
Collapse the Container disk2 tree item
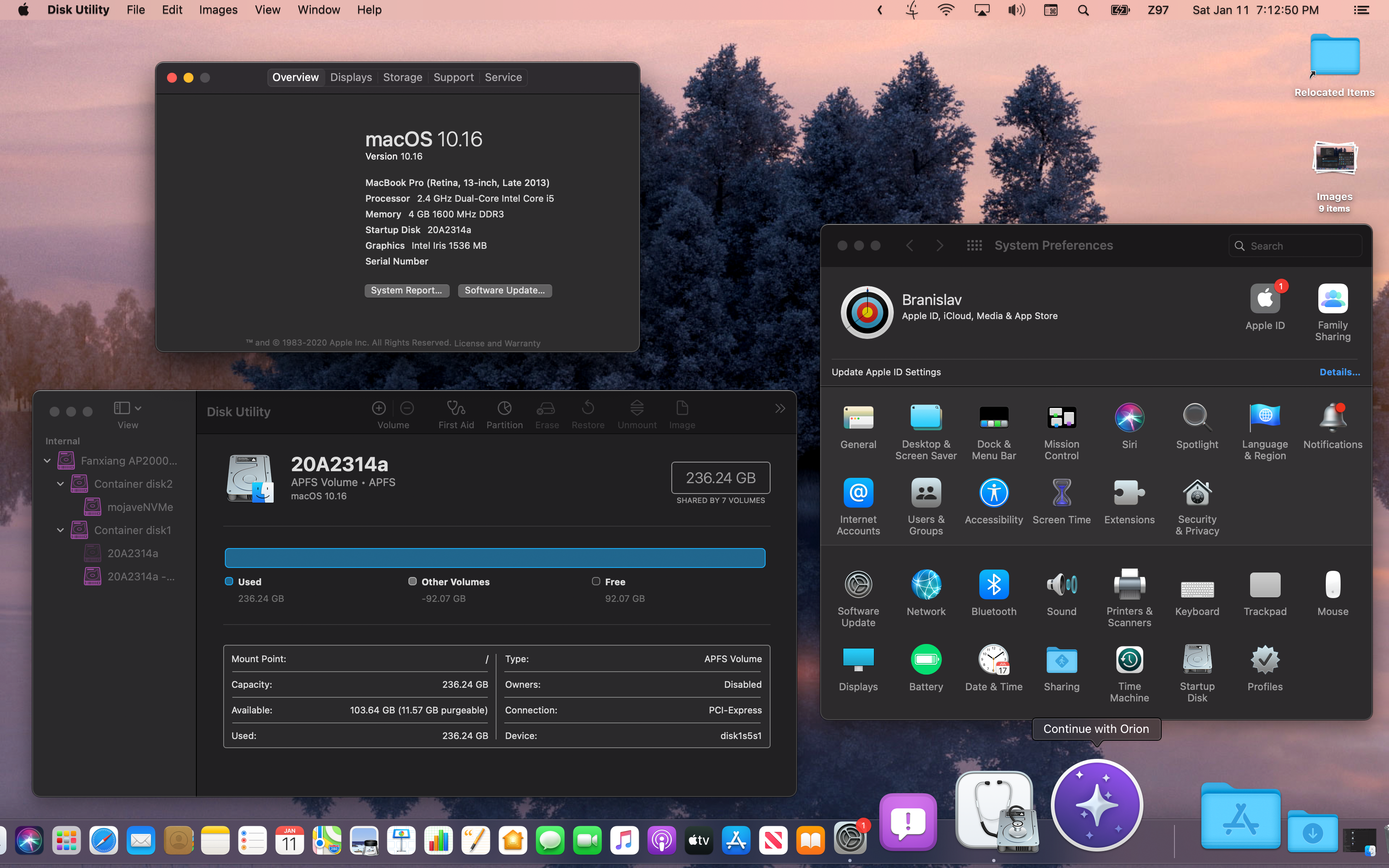point(60,484)
